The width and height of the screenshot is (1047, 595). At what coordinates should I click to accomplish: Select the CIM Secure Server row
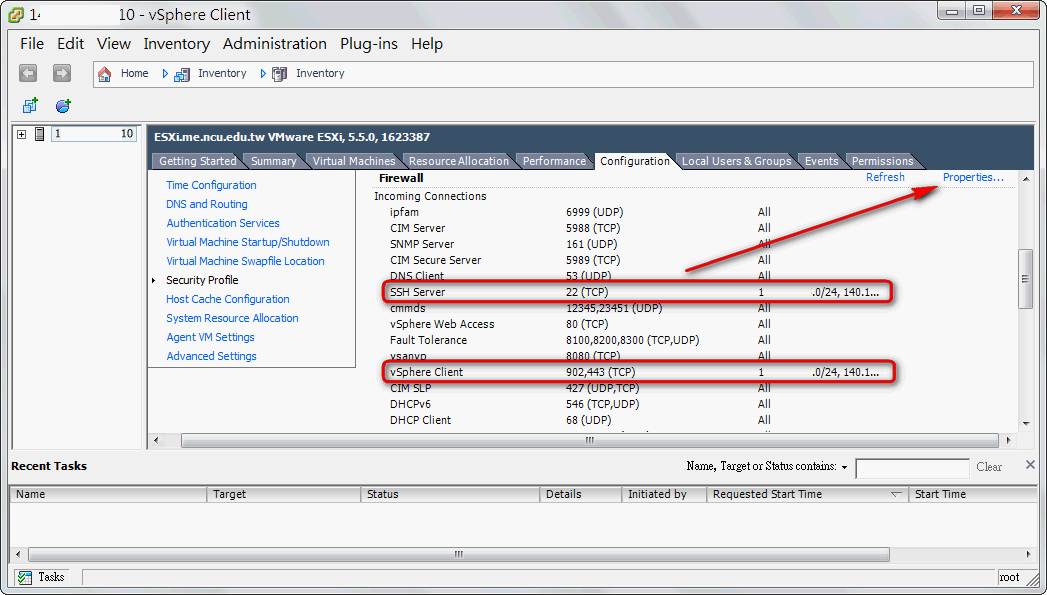pyautogui.click(x=581, y=260)
